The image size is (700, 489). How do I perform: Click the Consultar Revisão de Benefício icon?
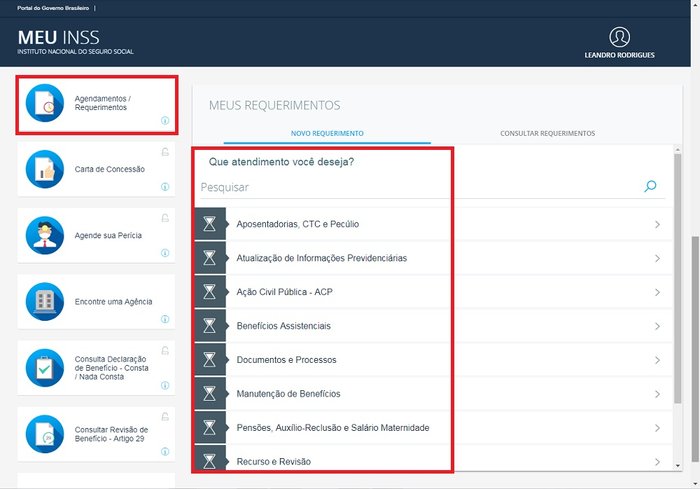pos(45,434)
